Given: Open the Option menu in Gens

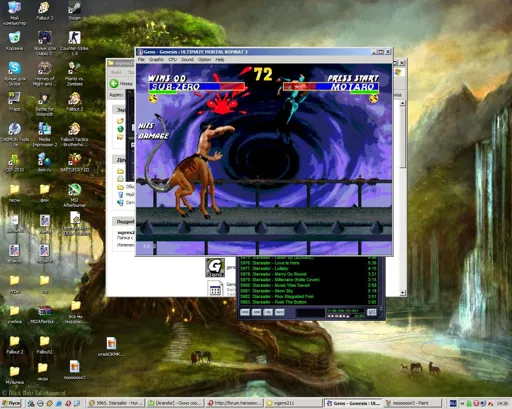Looking at the screenshot, I should pos(204,59).
